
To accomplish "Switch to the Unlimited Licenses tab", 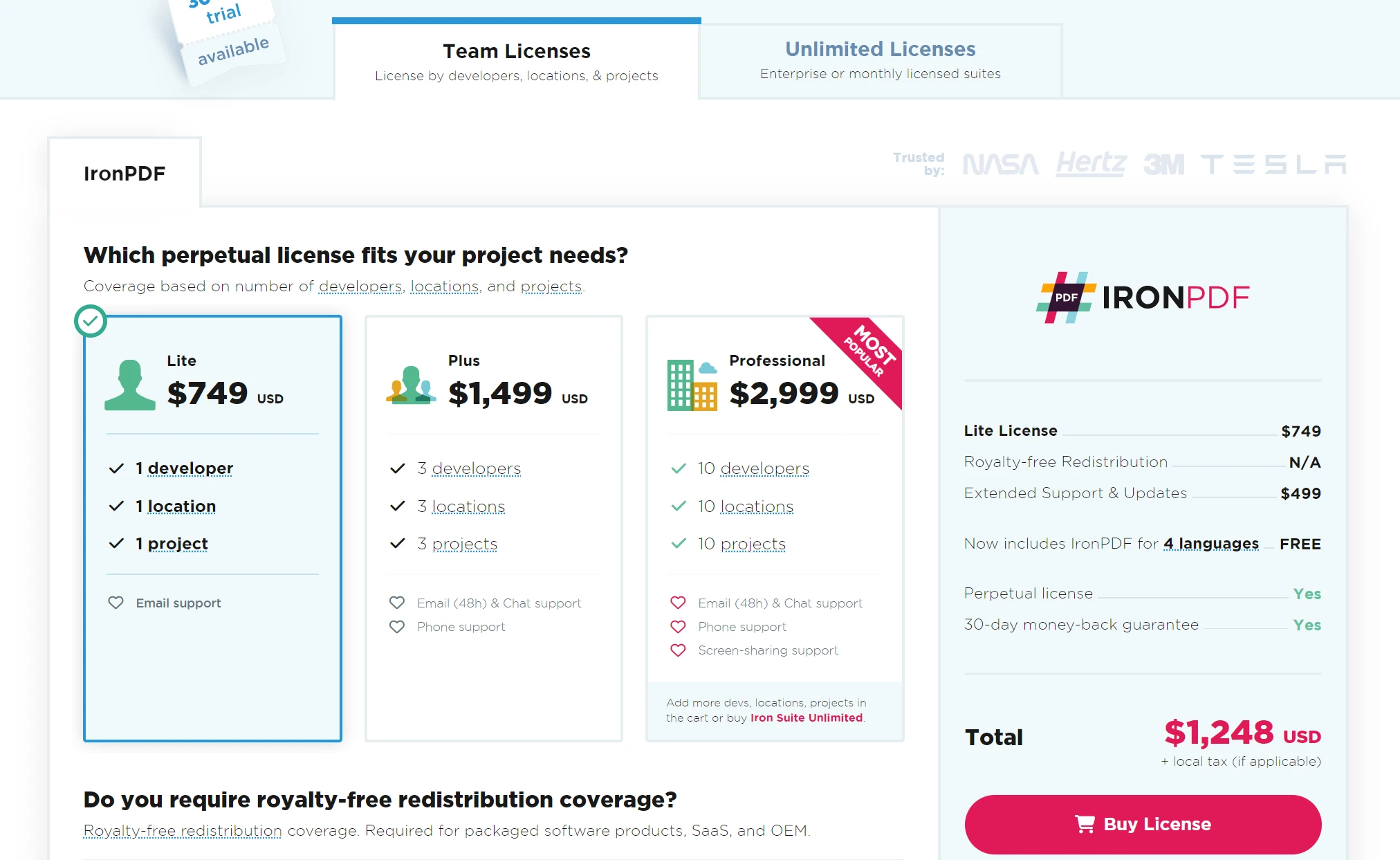I will (x=878, y=48).
